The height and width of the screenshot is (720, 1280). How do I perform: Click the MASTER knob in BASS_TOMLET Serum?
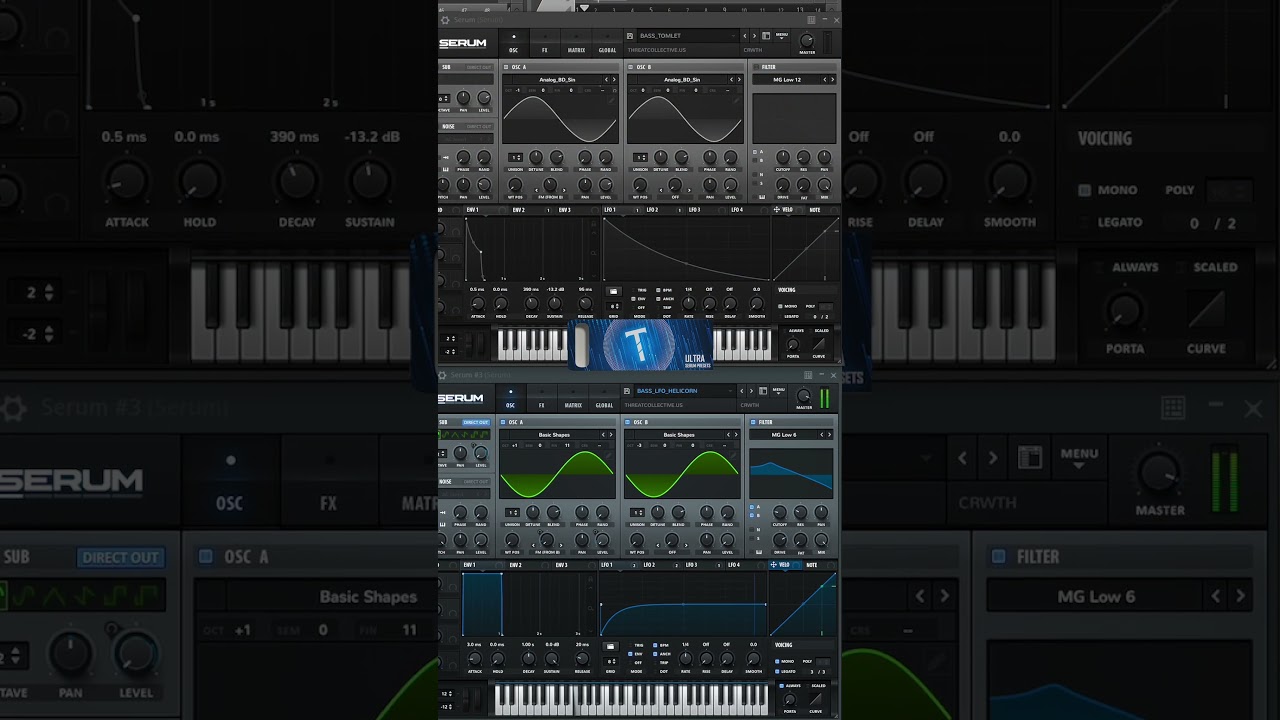coord(807,40)
